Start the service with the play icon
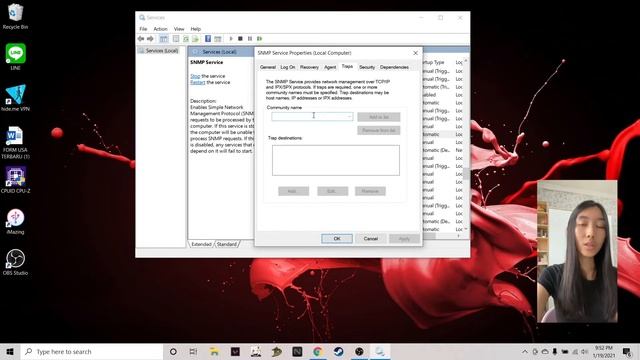Screen dimensions: 640x360 (x=231, y=38)
